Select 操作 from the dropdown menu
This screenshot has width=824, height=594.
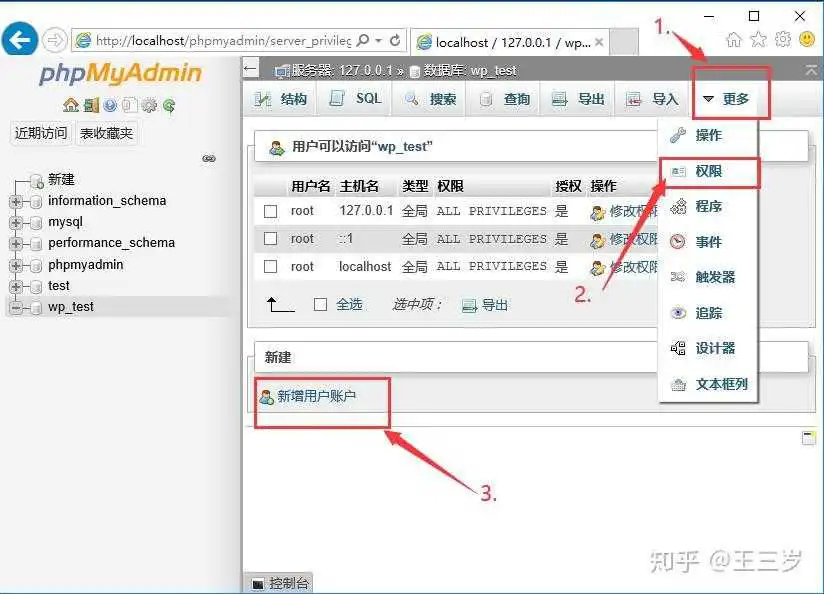tap(708, 136)
